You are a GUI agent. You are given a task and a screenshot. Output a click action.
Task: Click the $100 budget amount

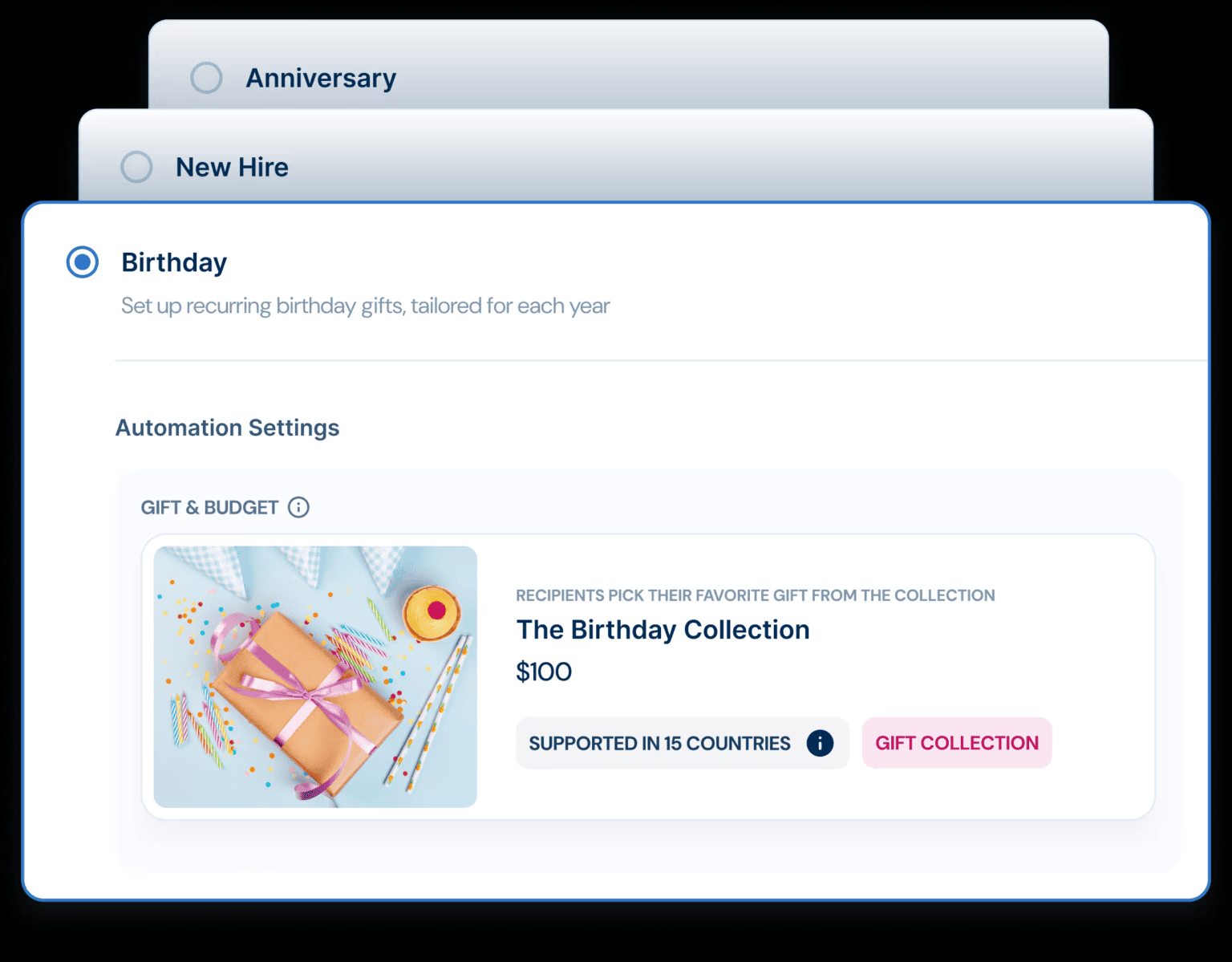pos(544,672)
